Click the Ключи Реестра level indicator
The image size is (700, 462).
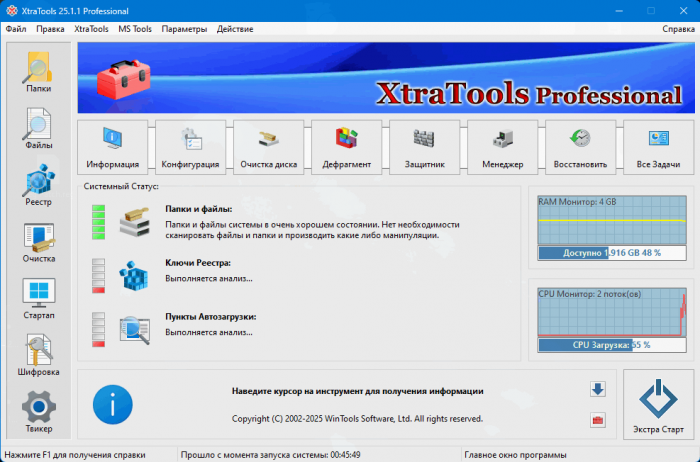click(99, 276)
